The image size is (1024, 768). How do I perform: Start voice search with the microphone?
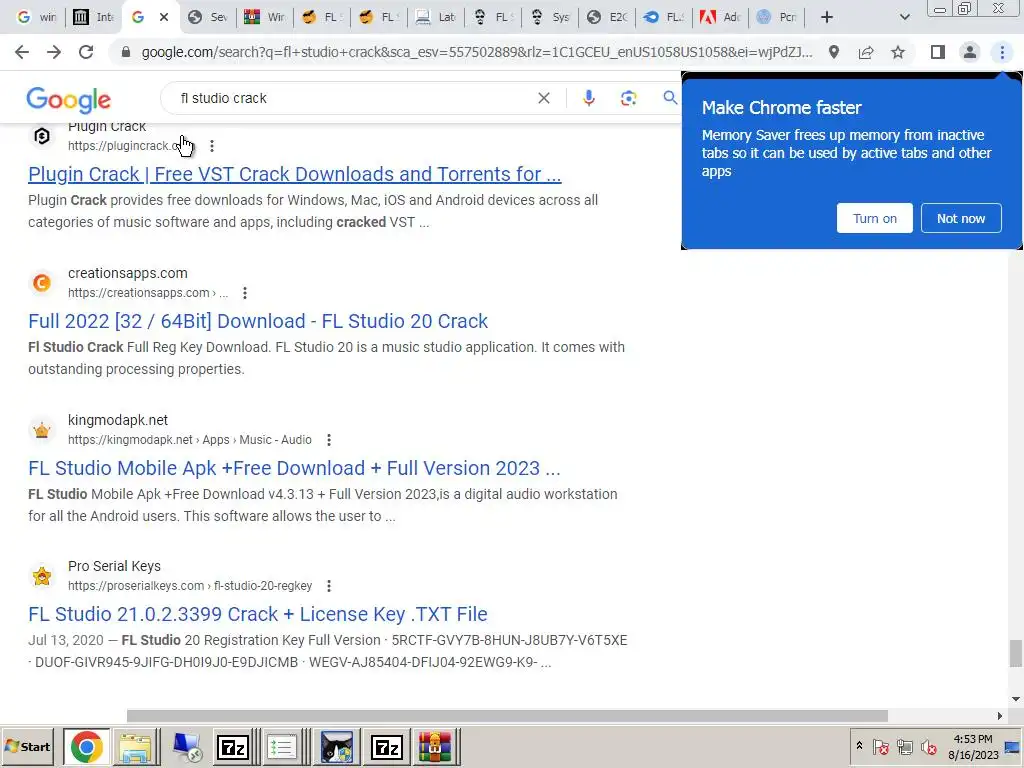coord(588,98)
